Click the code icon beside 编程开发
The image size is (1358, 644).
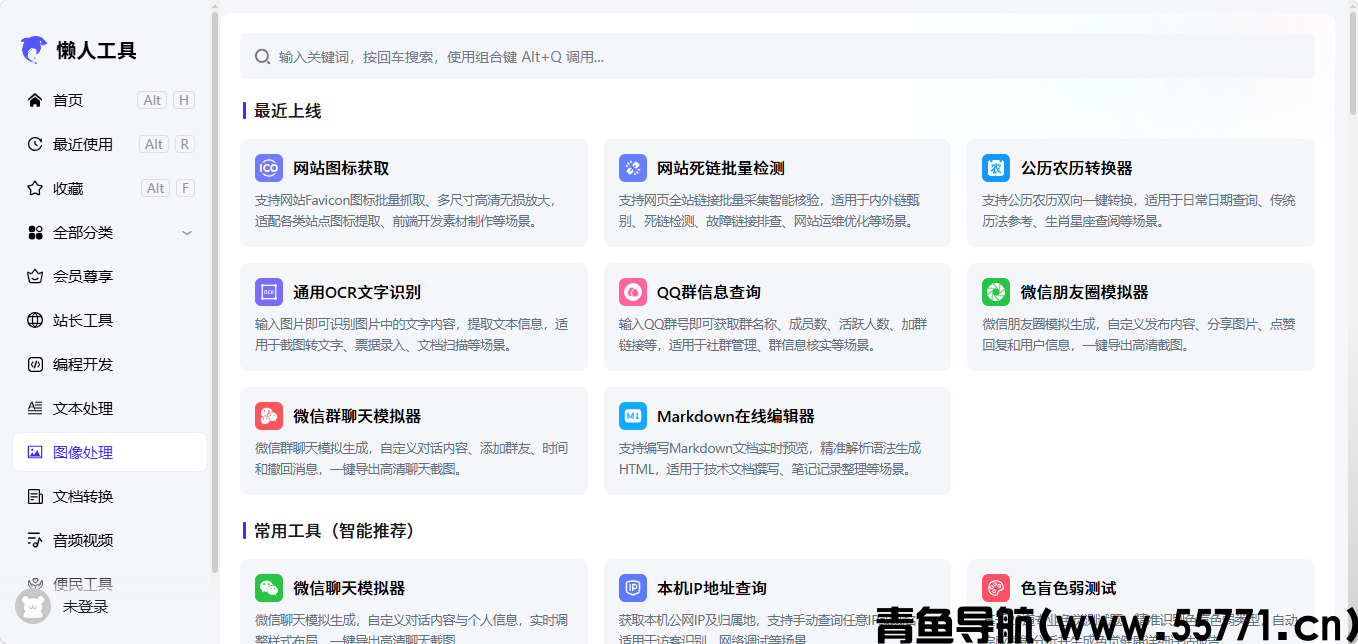pyautogui.click(x=35, y=364)
